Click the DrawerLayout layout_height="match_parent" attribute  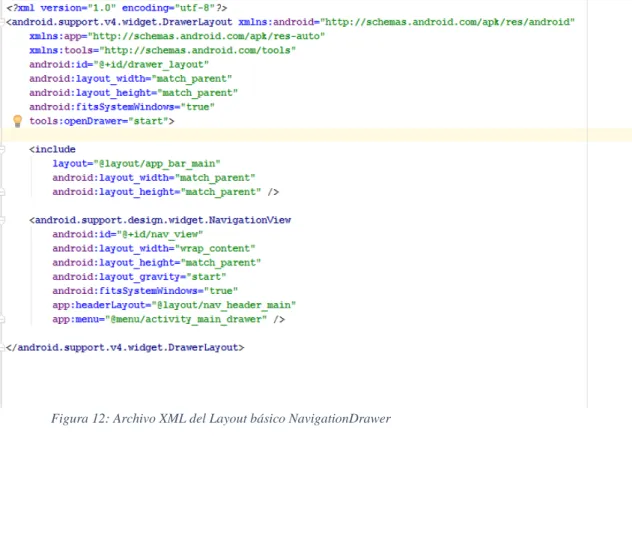pos(133,93)
